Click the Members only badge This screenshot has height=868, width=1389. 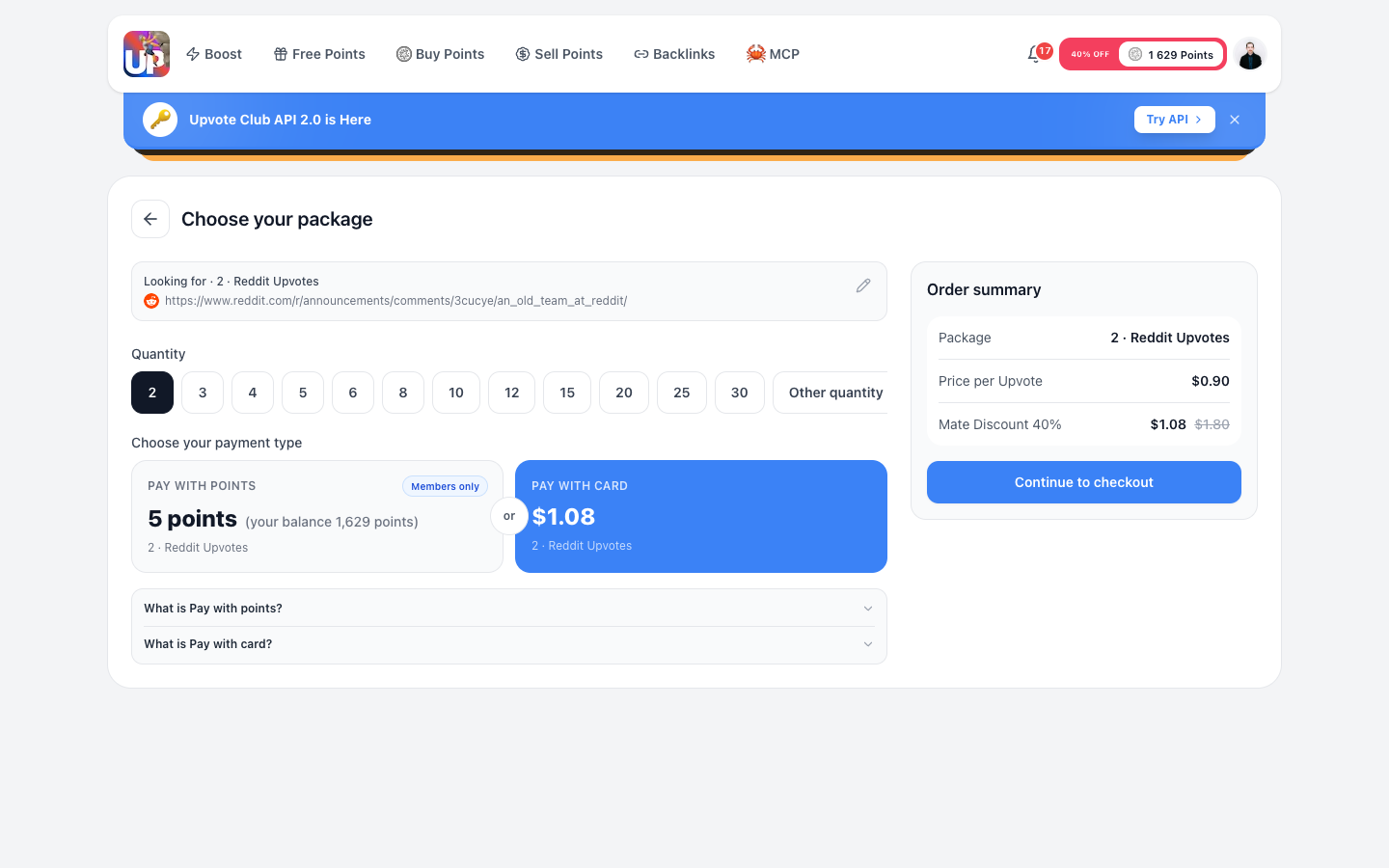pos(445,487)
